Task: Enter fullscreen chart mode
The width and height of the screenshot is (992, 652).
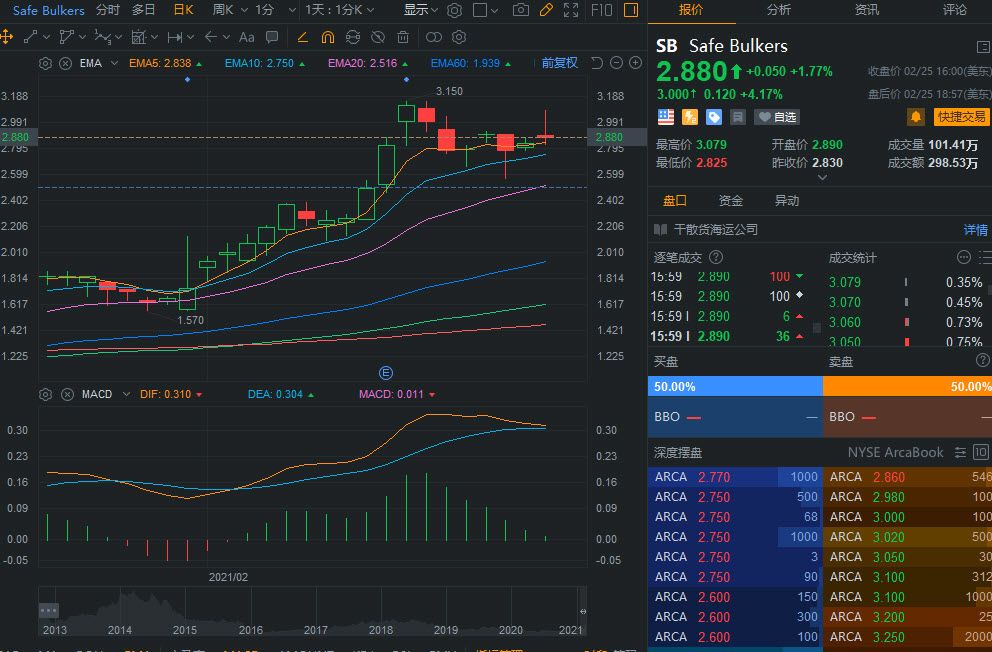Action: tap(571, 10)
